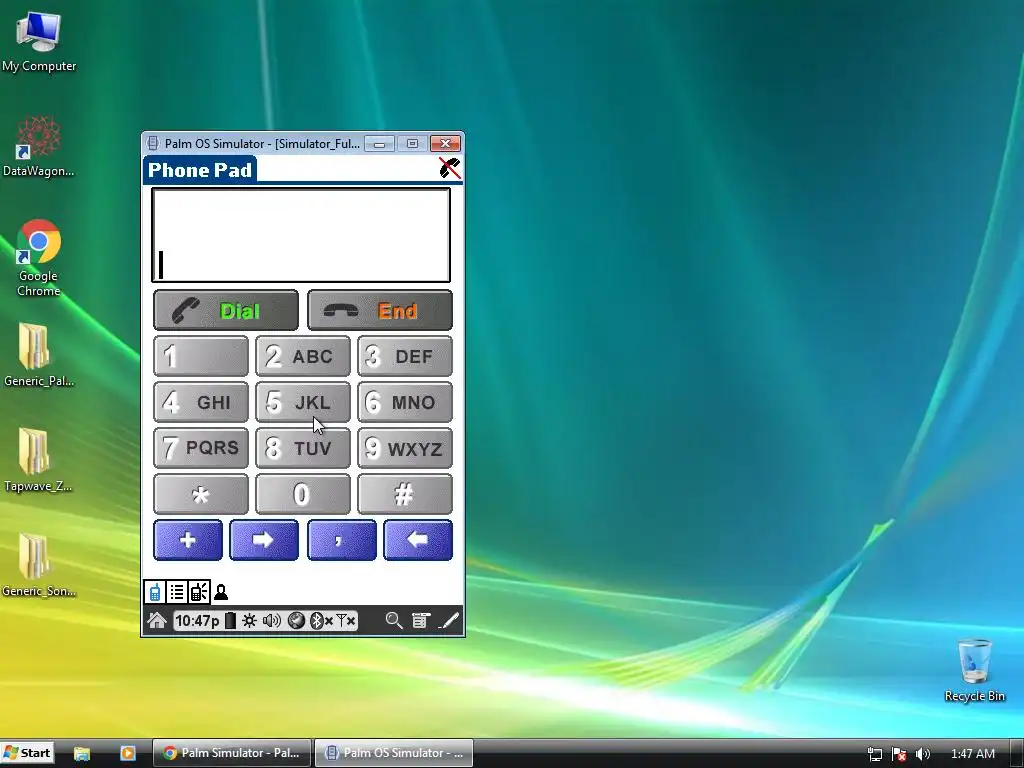Tap the star key
The height and width of the screenshot is (768, 1024).
click(201, 494)
